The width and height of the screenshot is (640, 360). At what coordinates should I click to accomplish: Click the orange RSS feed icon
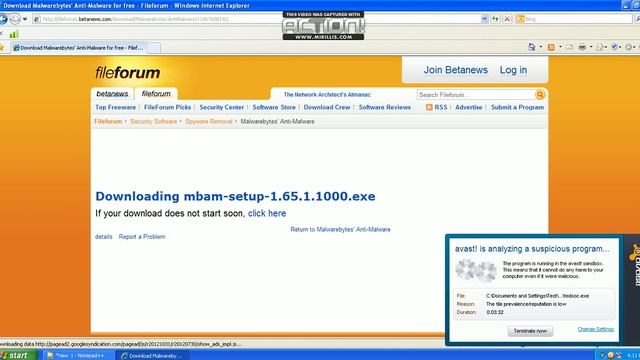point(429,107)
